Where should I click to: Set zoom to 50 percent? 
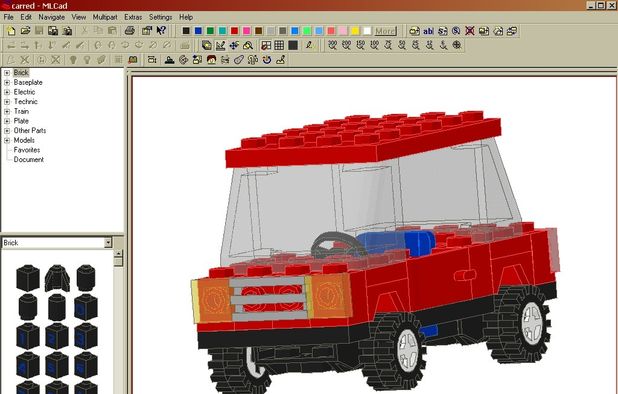tap(402, 45)
